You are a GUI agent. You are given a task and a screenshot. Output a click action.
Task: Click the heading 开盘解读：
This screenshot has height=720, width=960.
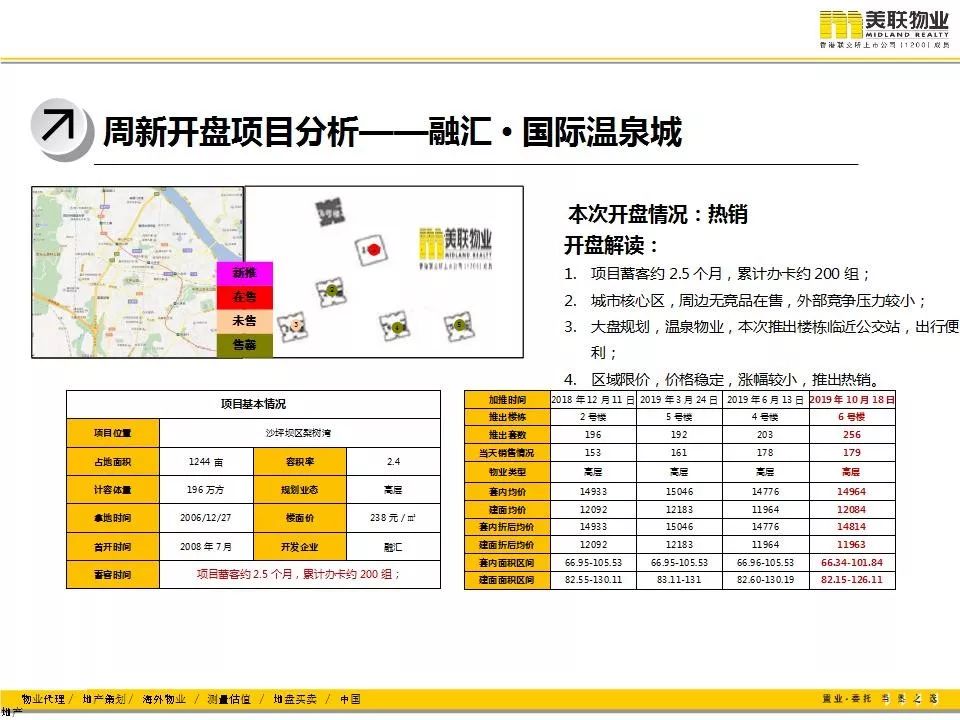point(611,246)
